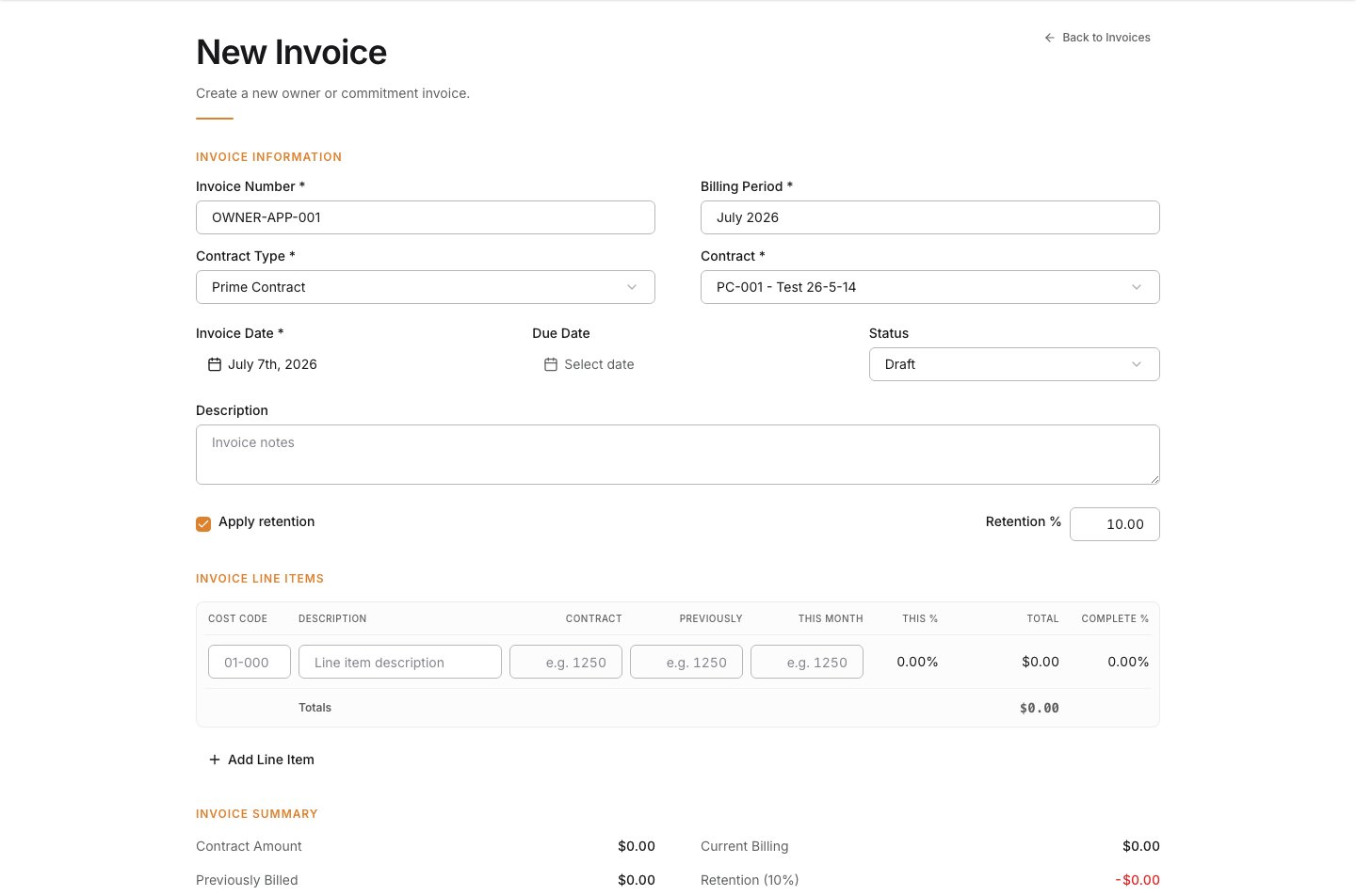
Task: Open the Contract dropdown showing PC-001
Action: [930, 287]
